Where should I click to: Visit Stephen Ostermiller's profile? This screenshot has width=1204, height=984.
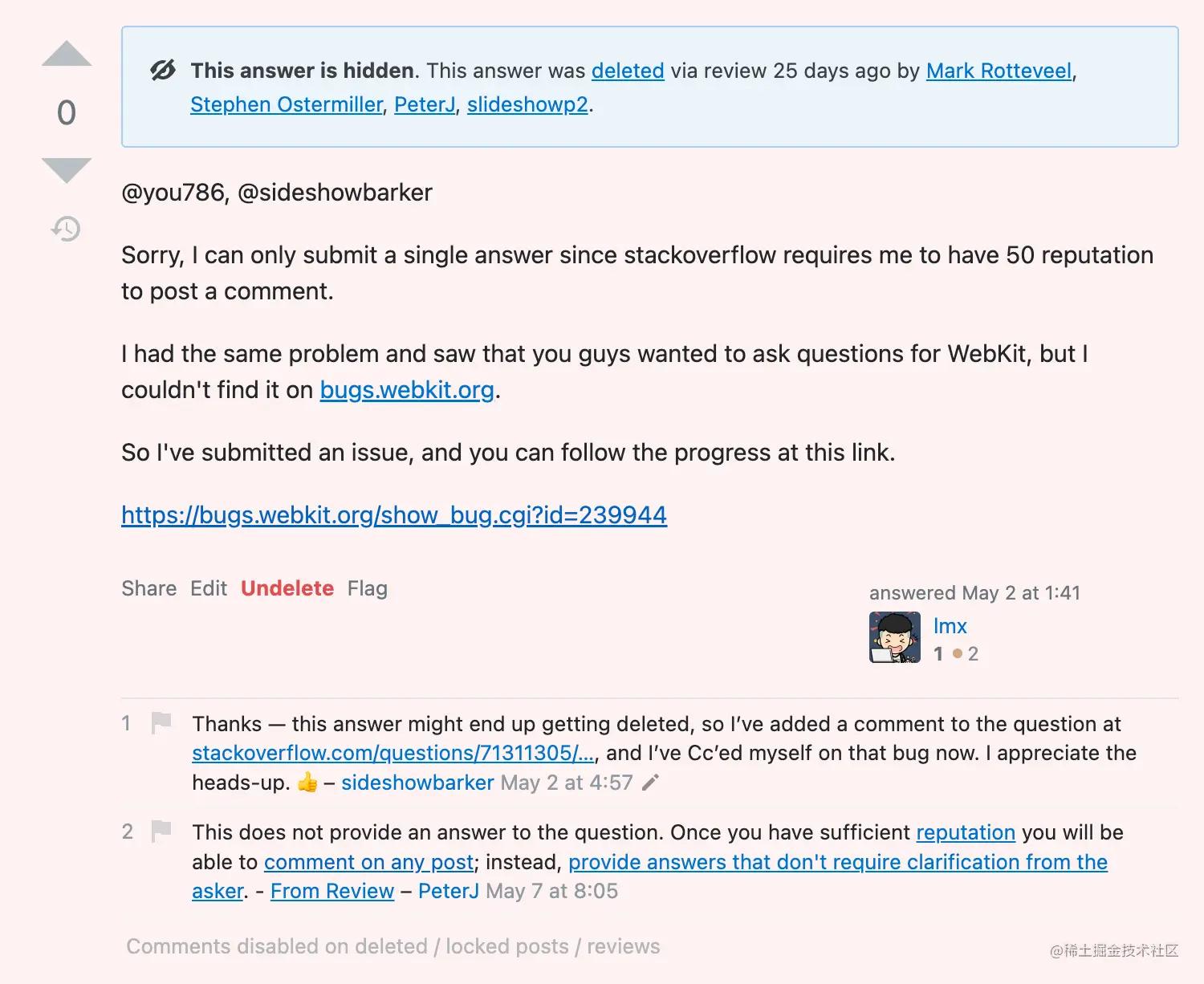(x=287, y=104)
